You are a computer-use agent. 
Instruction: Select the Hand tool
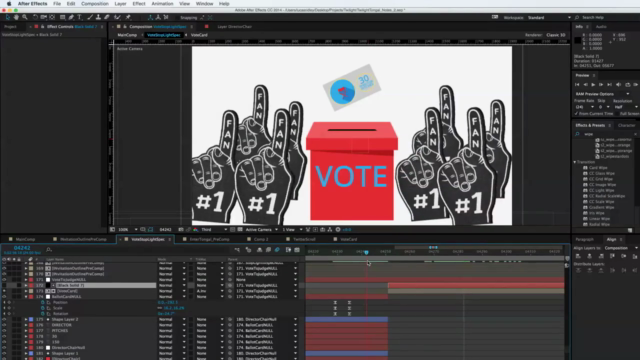coord(16,17)
